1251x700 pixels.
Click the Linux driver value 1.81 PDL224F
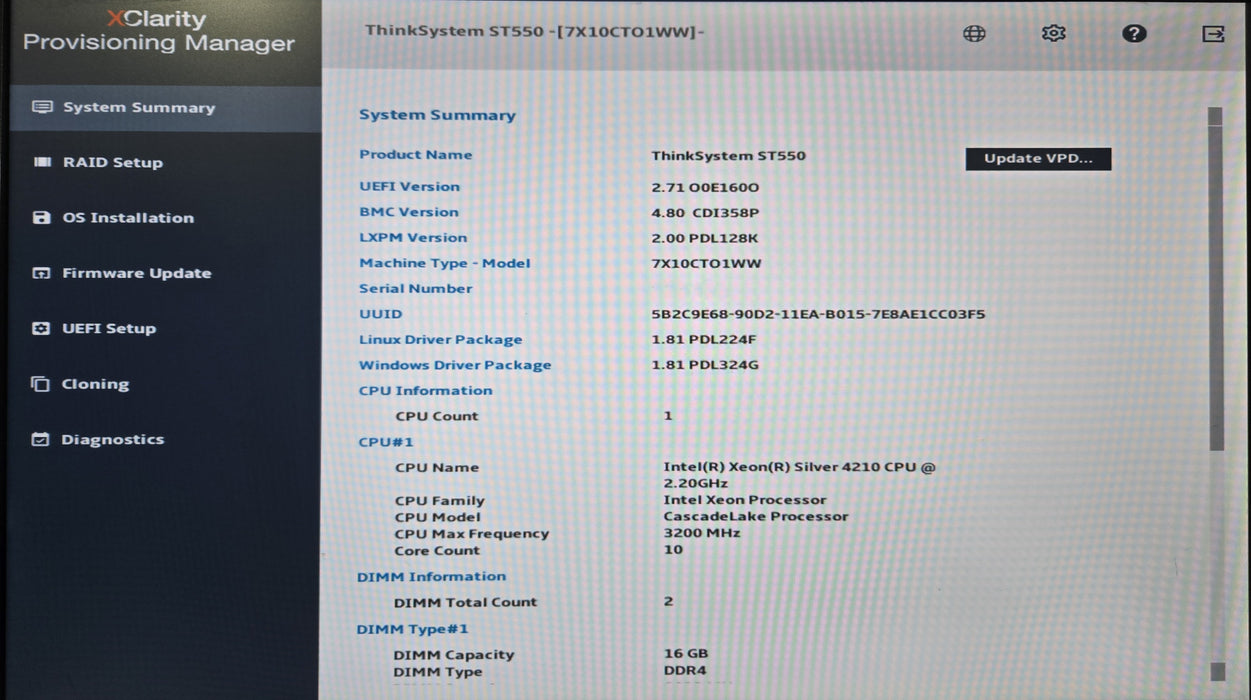(x=704, y=340)
